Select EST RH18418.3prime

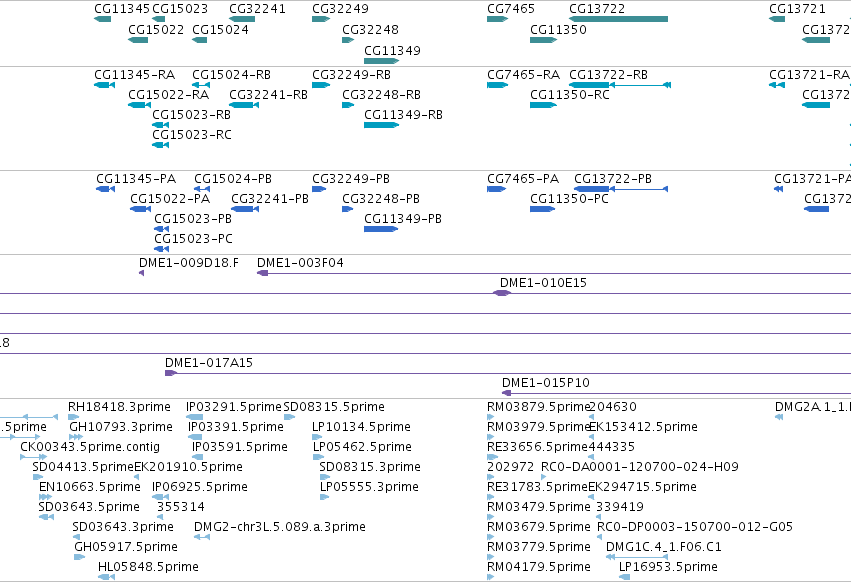[119, 407]
